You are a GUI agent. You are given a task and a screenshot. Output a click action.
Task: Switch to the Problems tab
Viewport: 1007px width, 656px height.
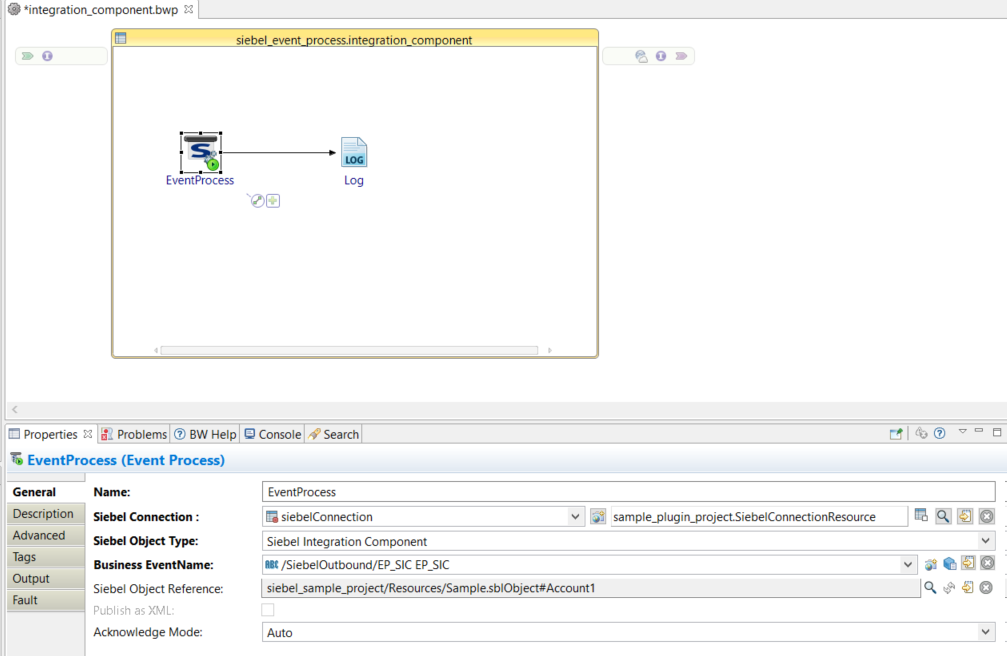coord(134,434)
